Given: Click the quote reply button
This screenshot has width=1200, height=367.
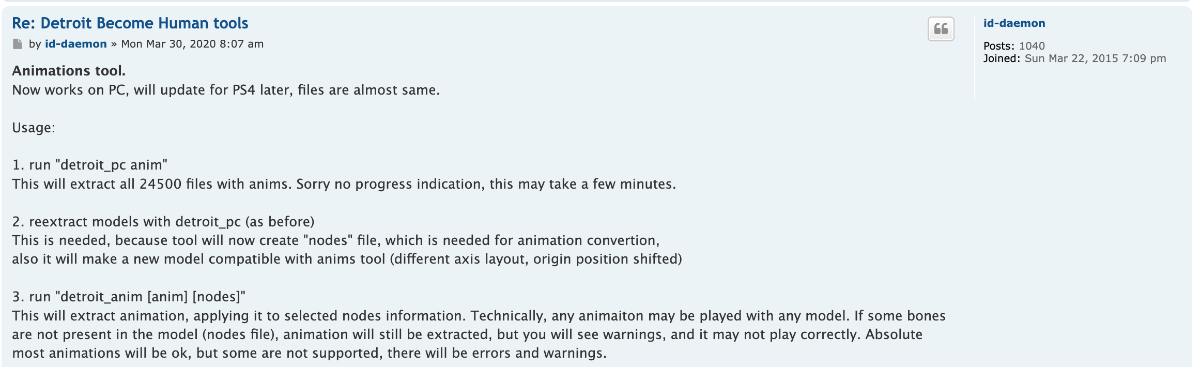Looking at the screenshot, I should click(x=940, y=30).
